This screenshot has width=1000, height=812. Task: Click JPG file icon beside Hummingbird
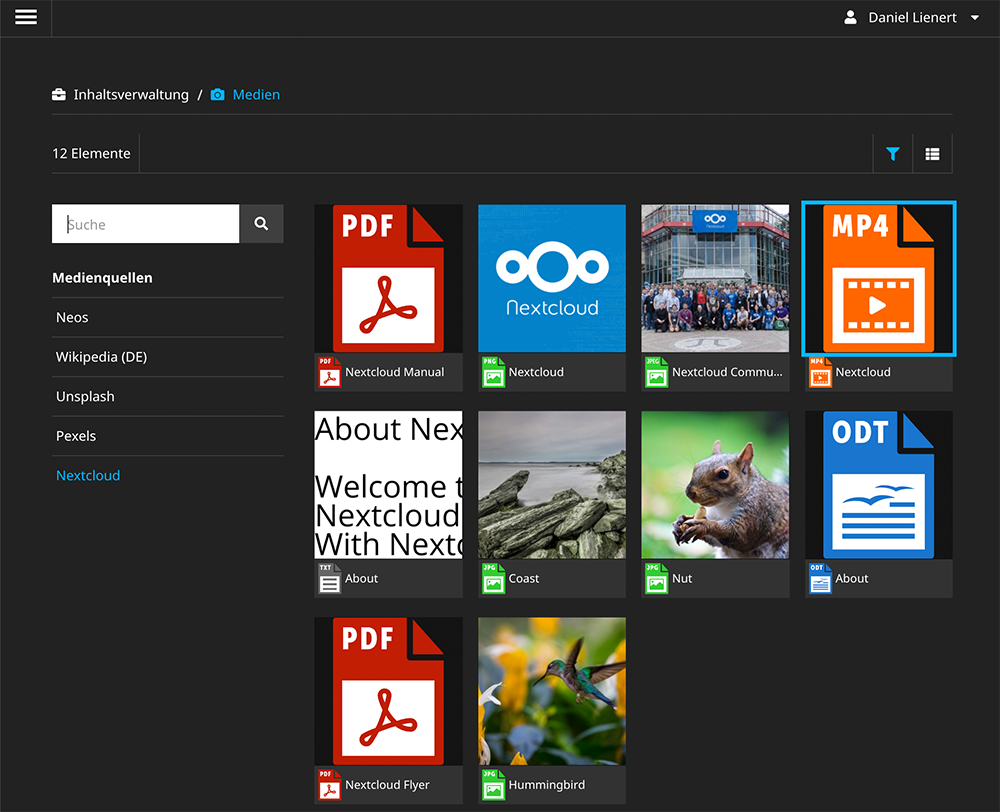tap(493, 785)
